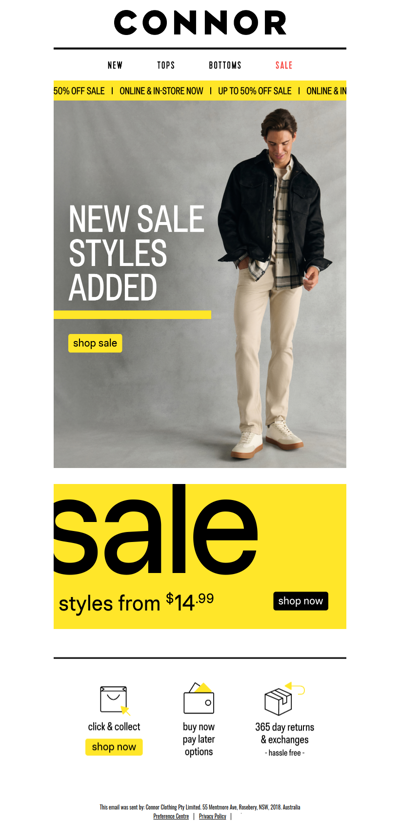This screenshot has width=400, height=831.
Task: Click the click & collect shopping bag icon
Action: 115,700
